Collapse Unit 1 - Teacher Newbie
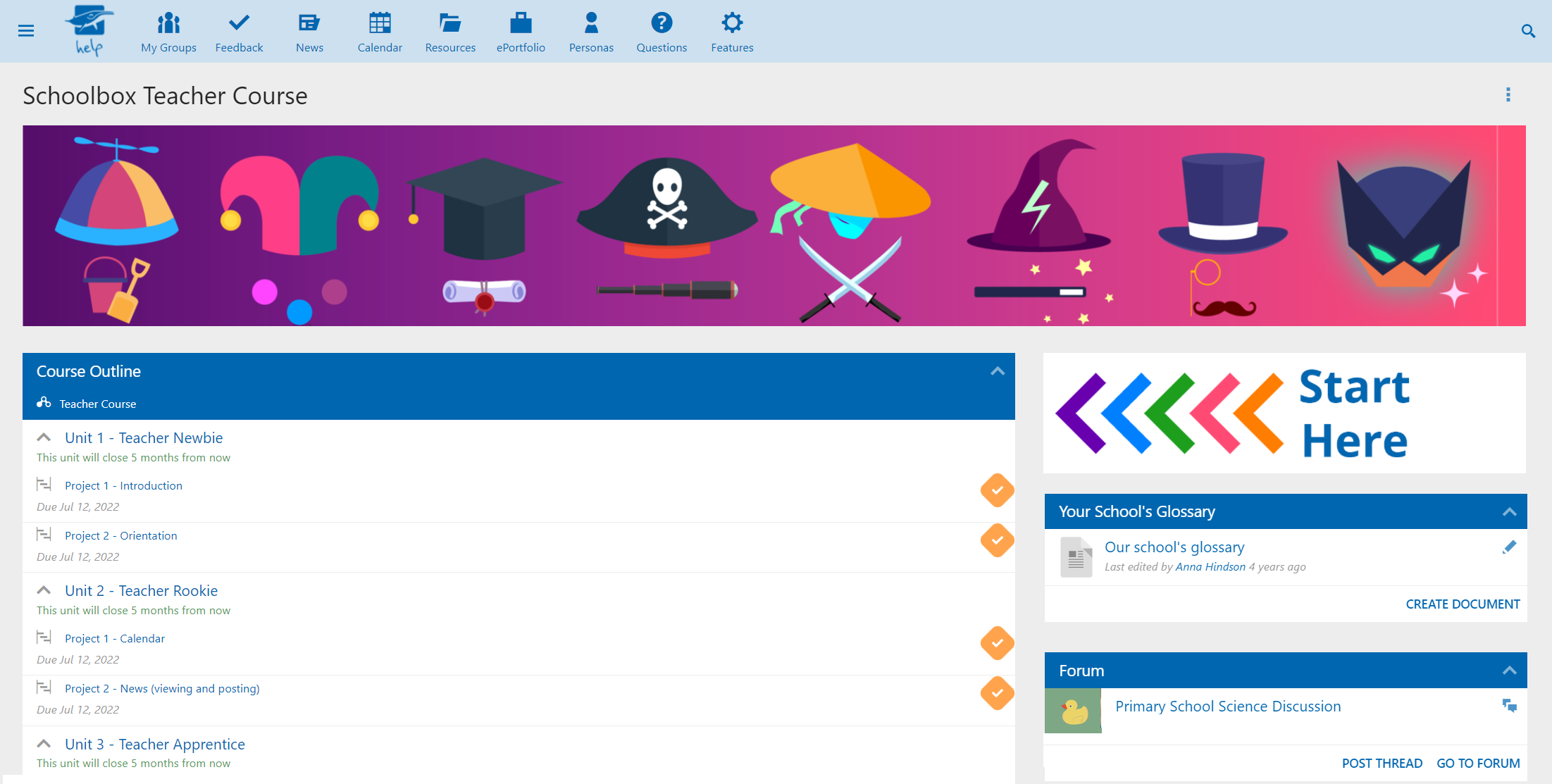Image resolution: width=1552 pixels, height=784 pixels. tap(44, 437)
